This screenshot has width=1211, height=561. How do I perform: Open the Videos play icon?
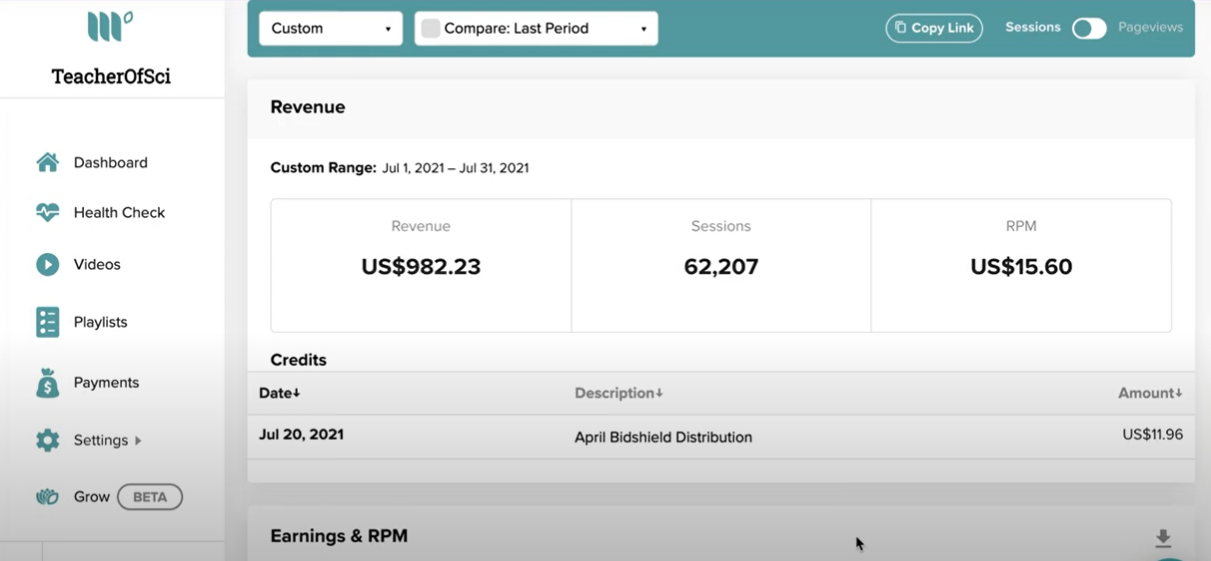tap(47, 264)
